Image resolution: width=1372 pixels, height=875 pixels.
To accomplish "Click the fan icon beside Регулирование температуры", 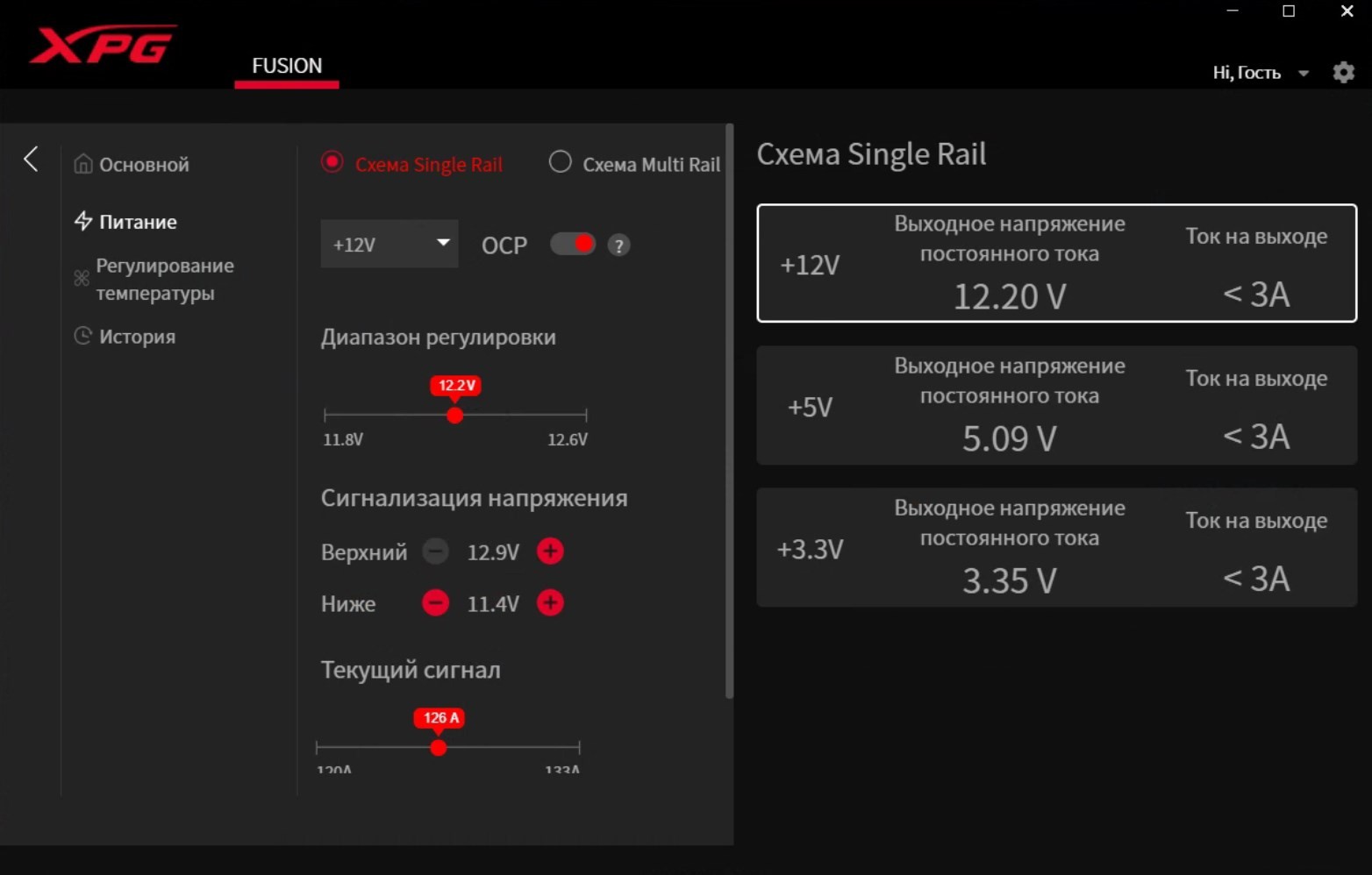I will click(x=82, y=278).
